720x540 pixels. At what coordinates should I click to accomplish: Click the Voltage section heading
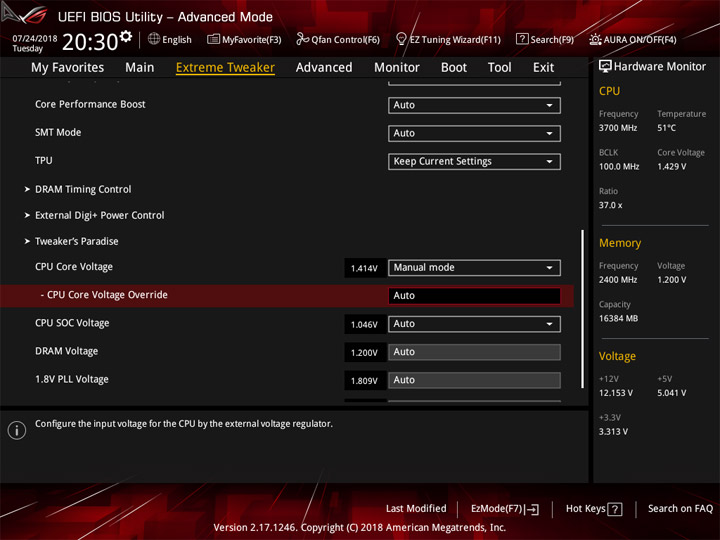(617, 356)
